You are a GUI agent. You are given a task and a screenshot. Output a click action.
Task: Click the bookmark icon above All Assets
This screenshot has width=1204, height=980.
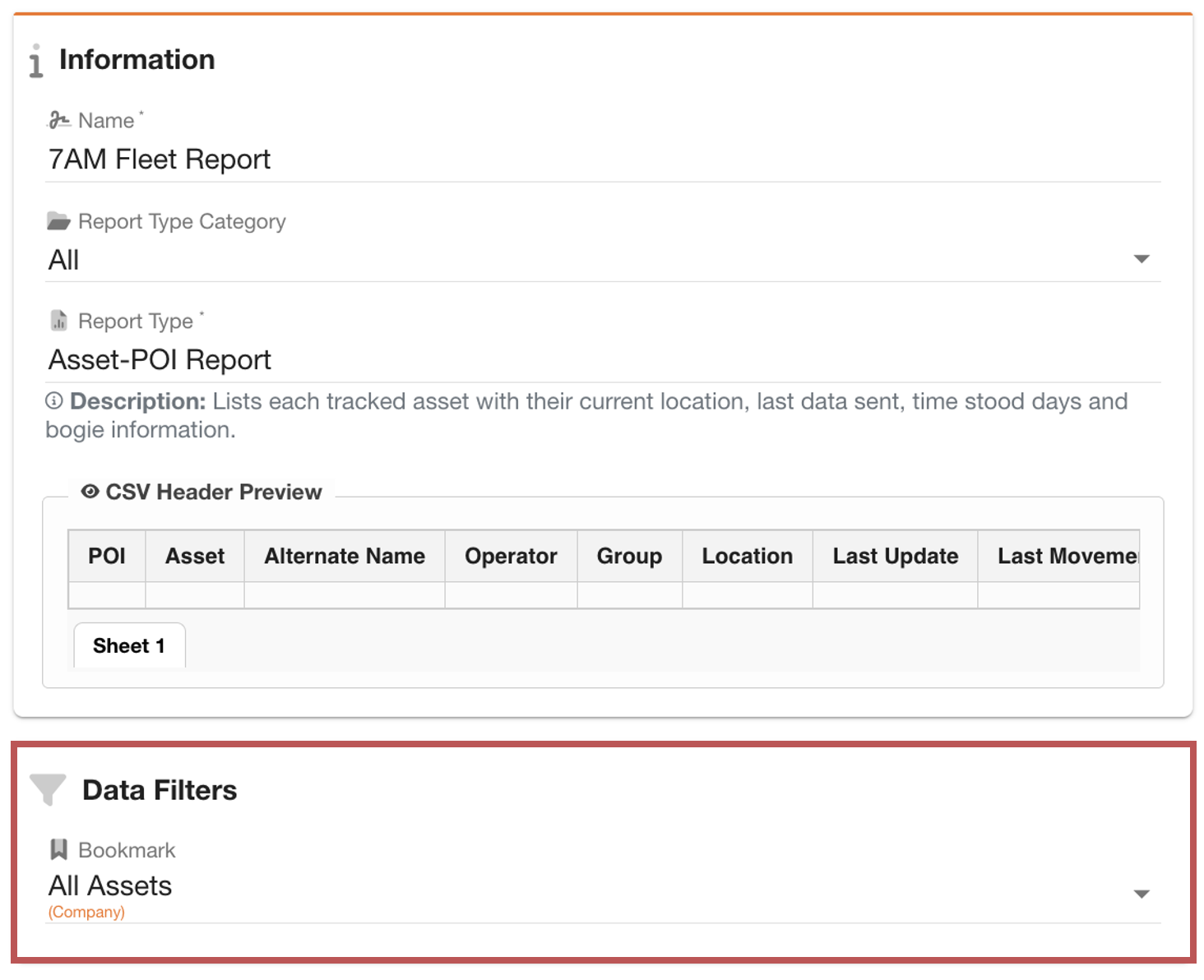pyautogui.click(x=58, y=849)
